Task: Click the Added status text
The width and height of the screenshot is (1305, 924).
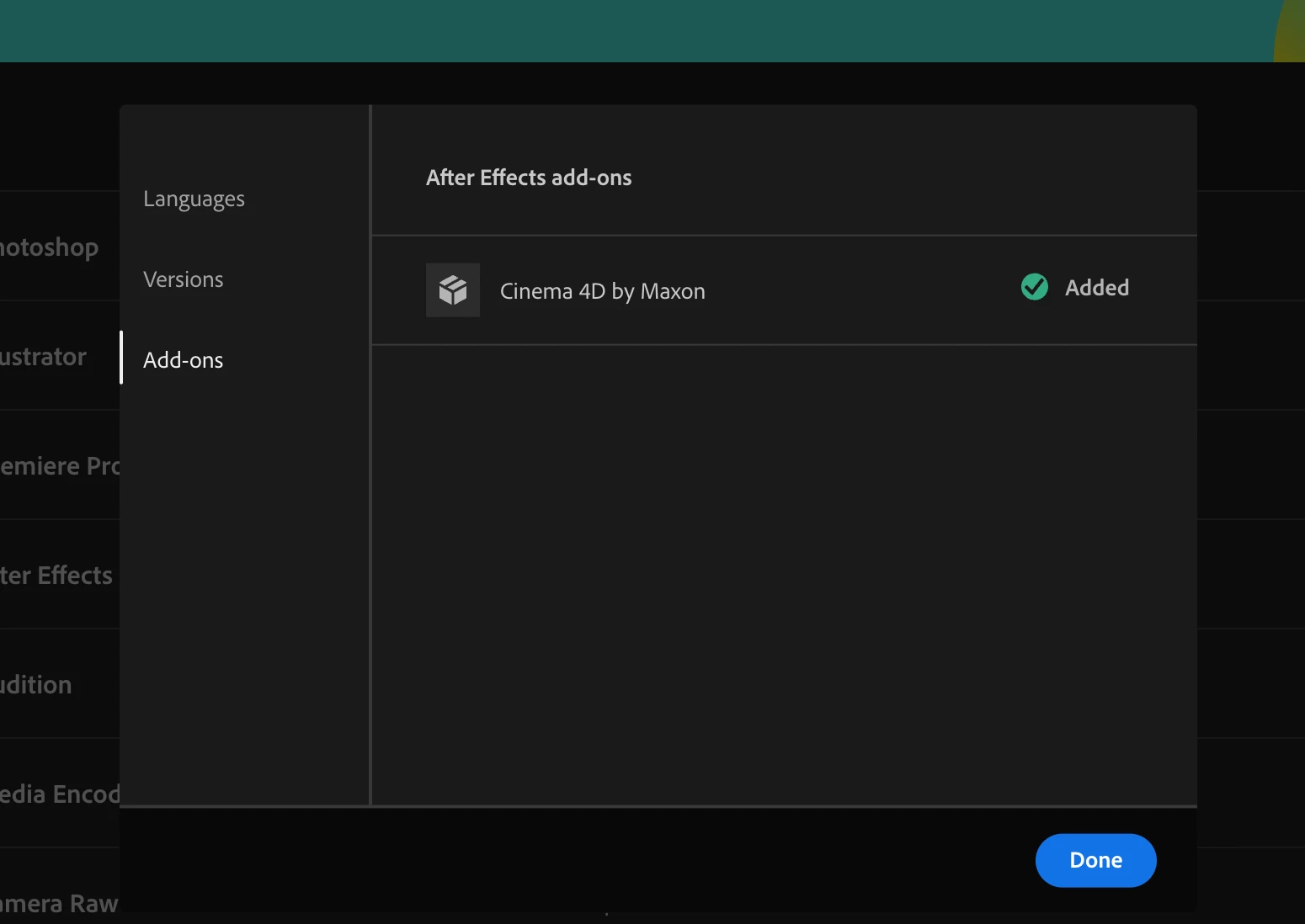Action: (x=1097, y=288)
